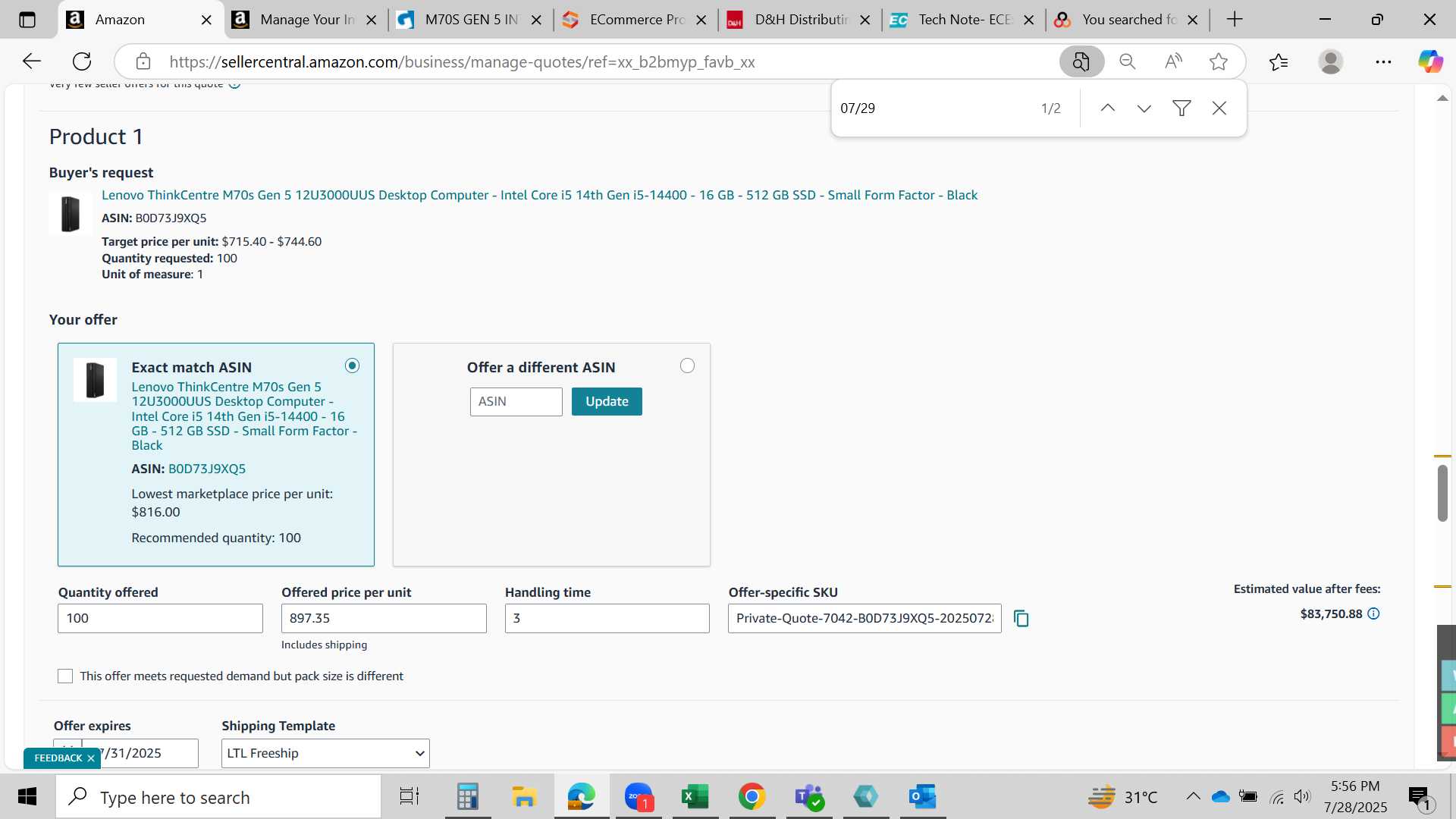Click the find on page search box
The image size is (1456, 819).
pos(934,108)
